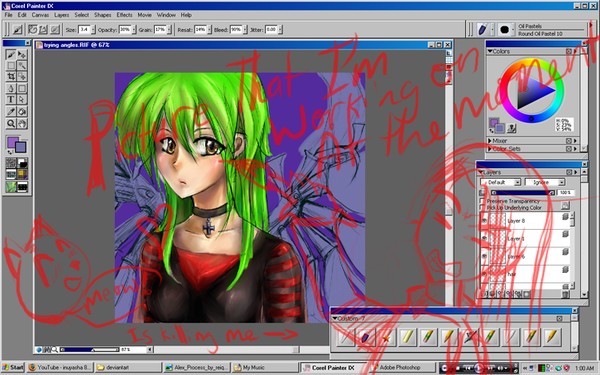Select the Text tool

click(11, 99)
